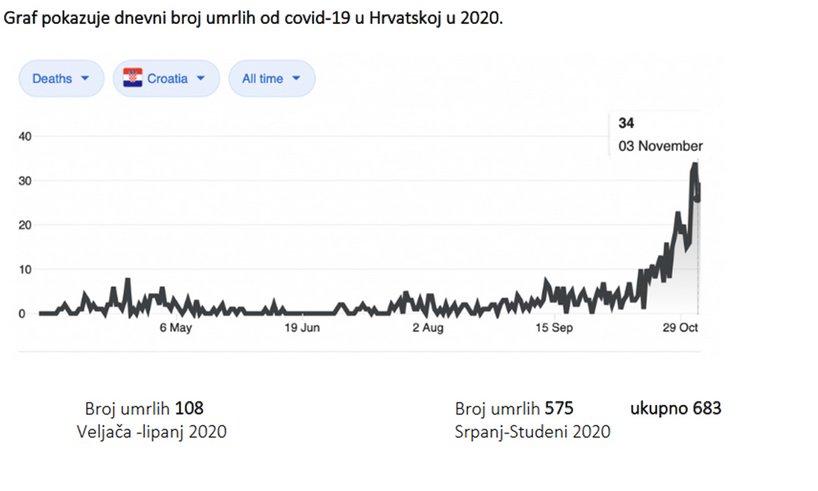Click the 19 Jun axis label
The width and height of the screenshot is (818, 491).
[302, 328]
